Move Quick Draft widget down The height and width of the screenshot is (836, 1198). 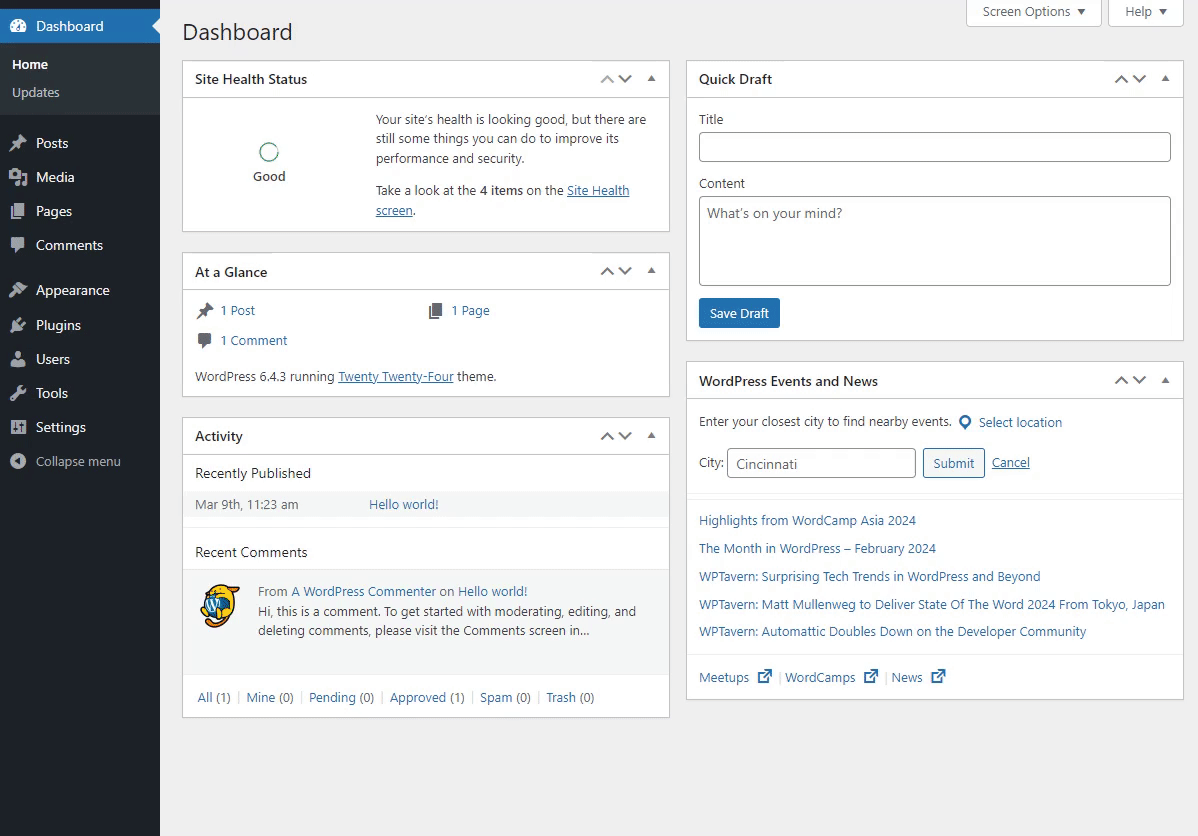coord(1139,79)
